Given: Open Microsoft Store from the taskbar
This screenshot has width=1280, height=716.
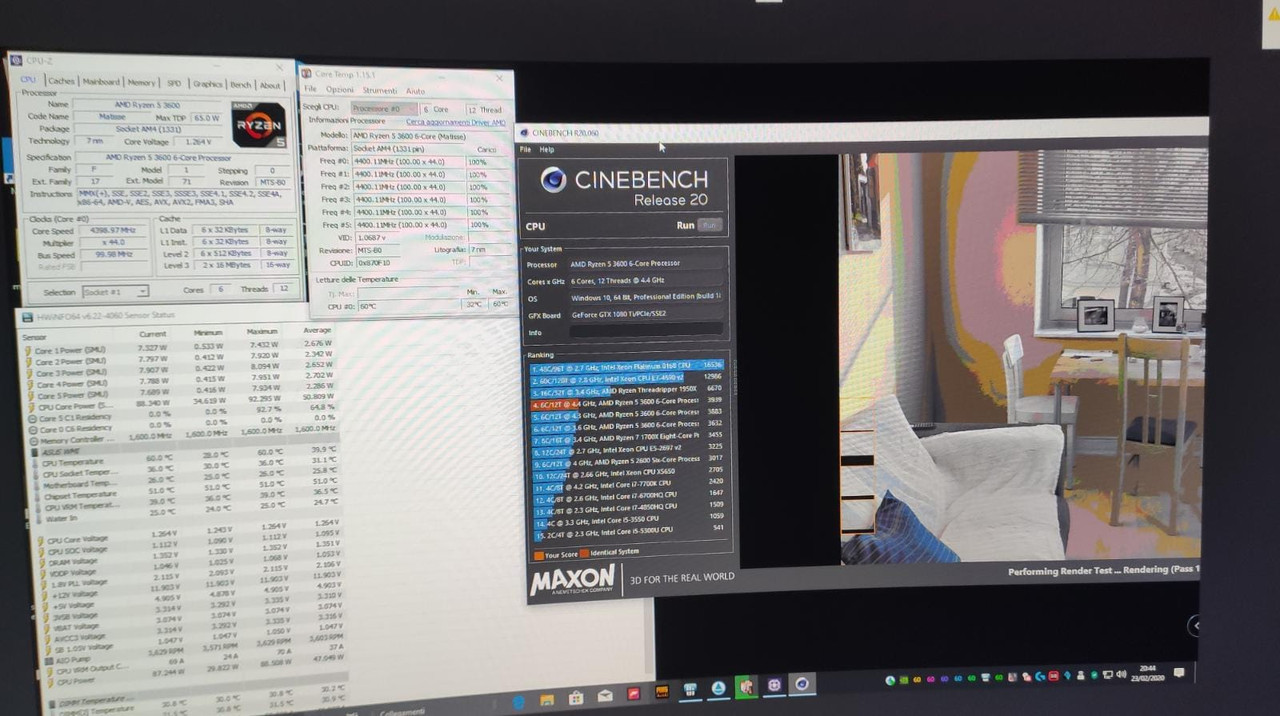Looking at the screenshot, I should tap(576, 699).
